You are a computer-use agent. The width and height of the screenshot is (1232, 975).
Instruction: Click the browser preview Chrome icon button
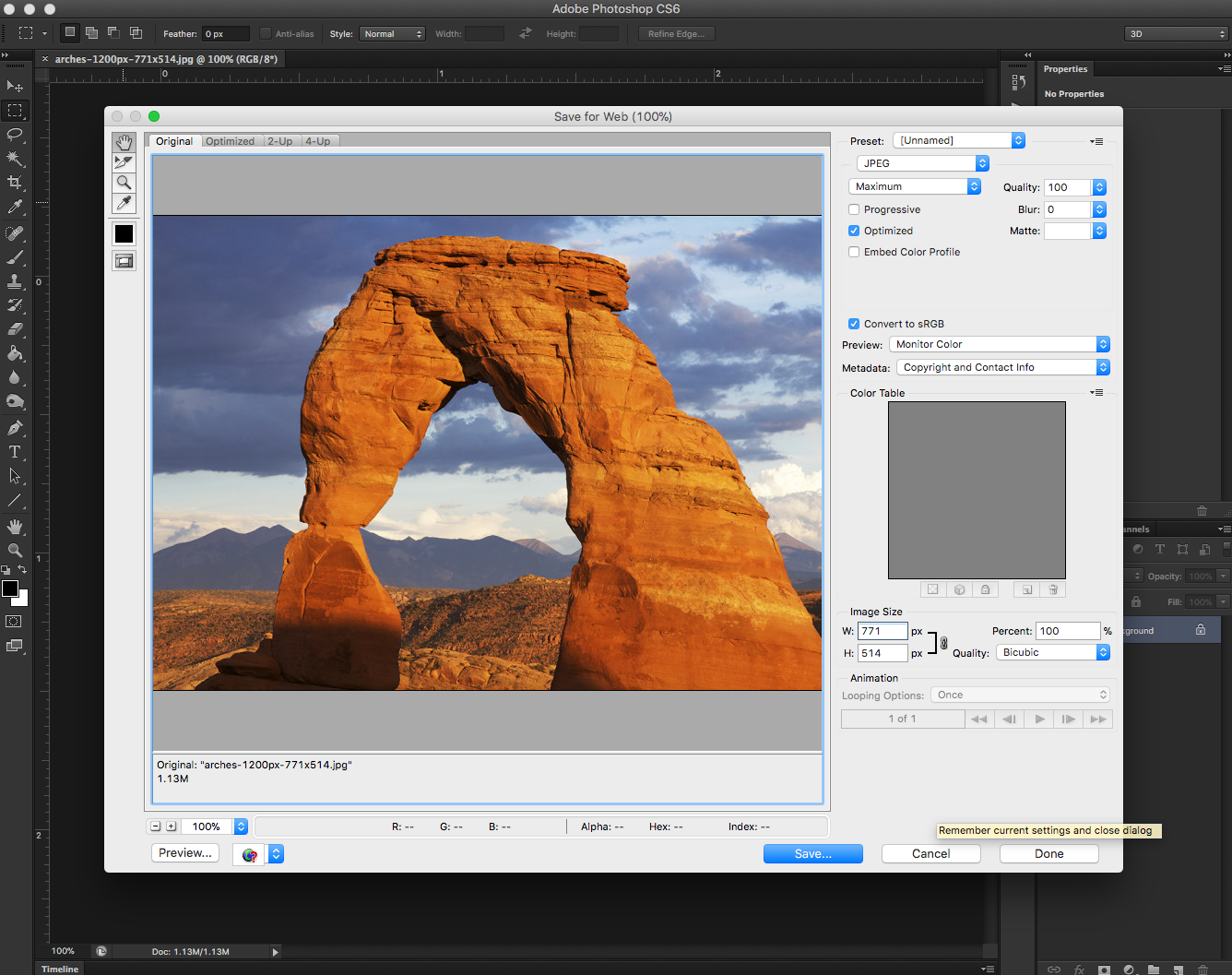click(x=249, y=854)
